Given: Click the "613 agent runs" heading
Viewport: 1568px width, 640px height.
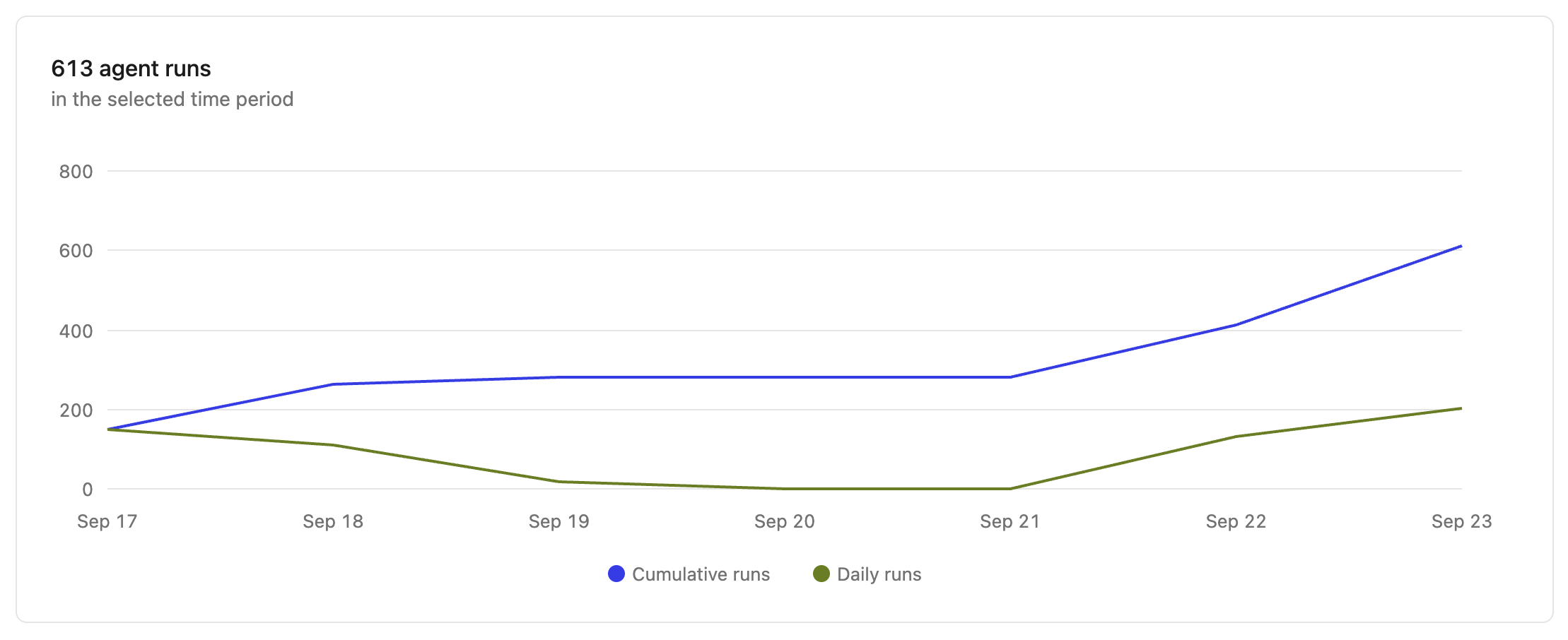Looking at the screenshot, I should pos(131,69).
